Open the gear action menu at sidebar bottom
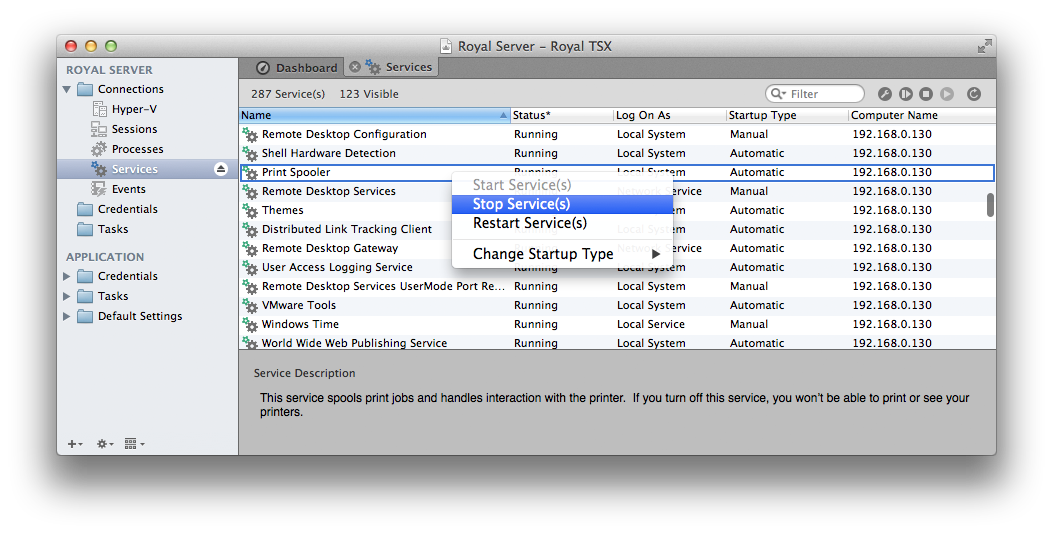The width and height of the screenshot is (1053, 534). [105, 444]
